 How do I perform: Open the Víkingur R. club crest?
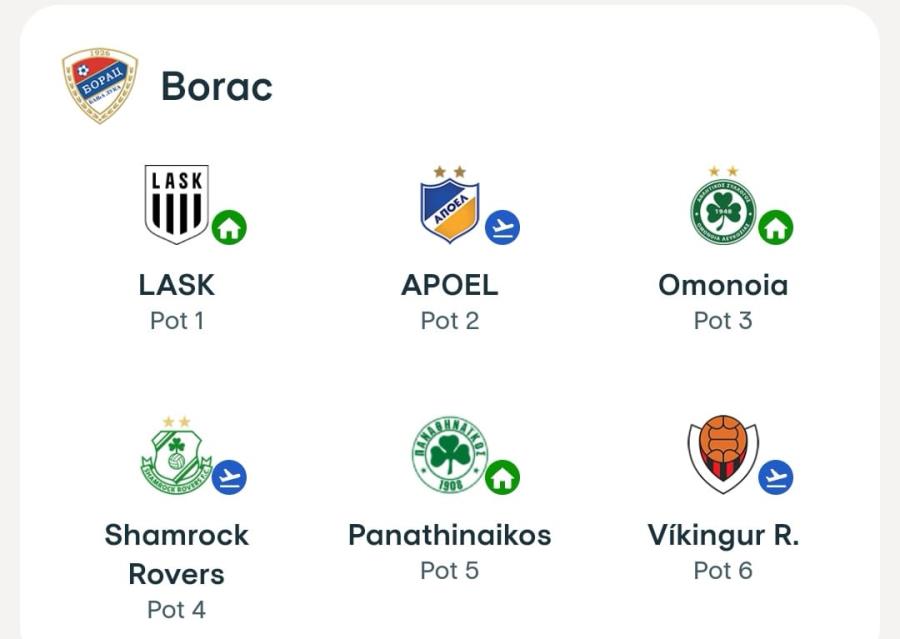point(723,454)
